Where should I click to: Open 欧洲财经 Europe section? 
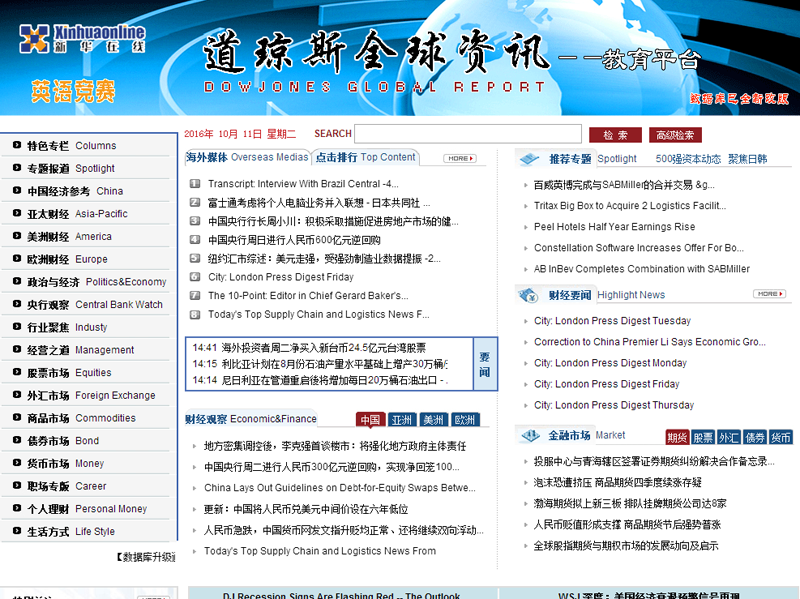tap(67, 259)
